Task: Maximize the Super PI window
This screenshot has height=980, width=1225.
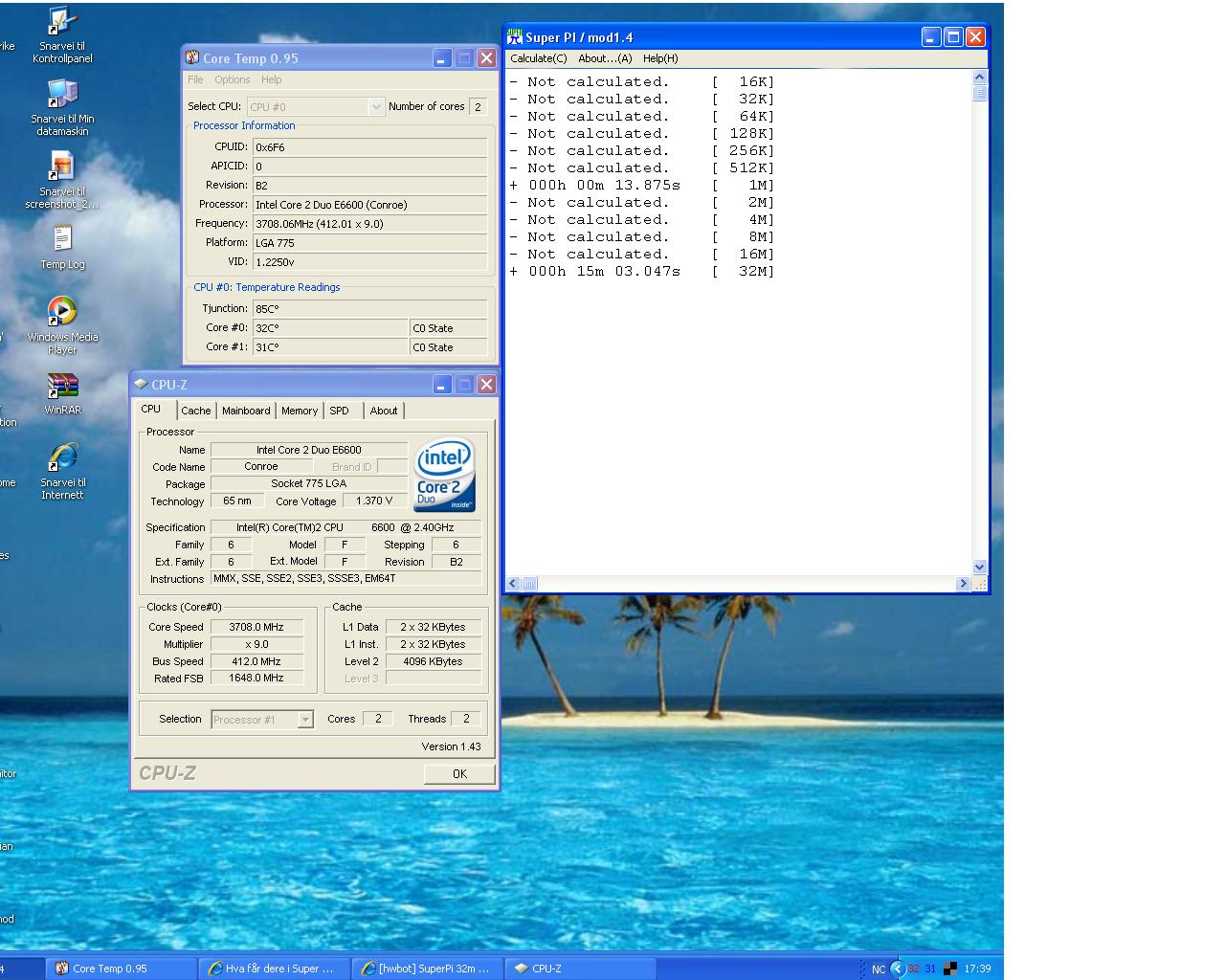Action: pyautogui.click(x=953, y=36)
